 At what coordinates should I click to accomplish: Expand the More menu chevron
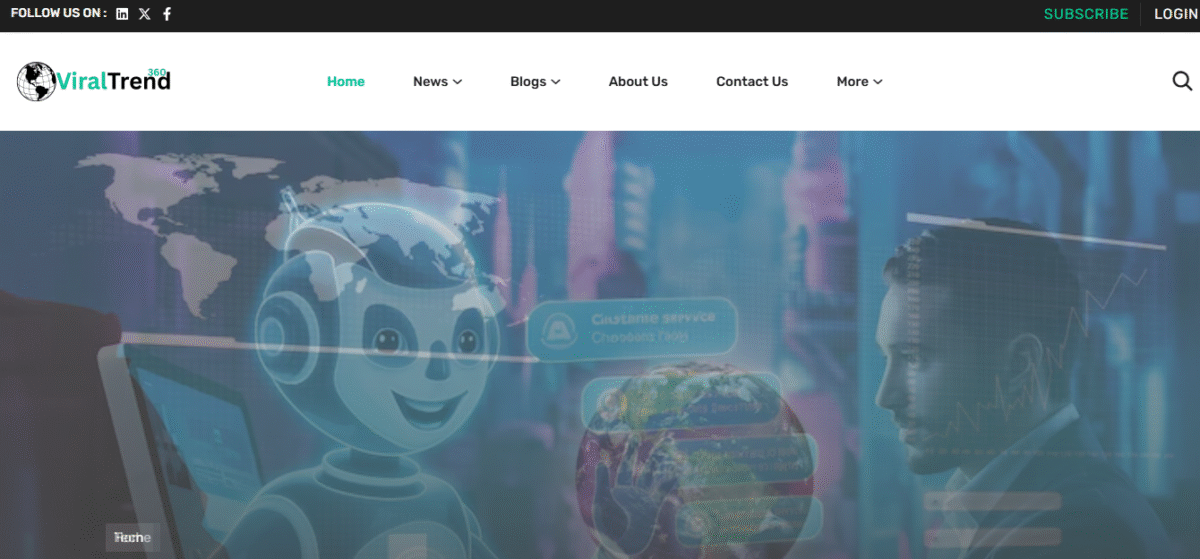click(x=878, y=82)
